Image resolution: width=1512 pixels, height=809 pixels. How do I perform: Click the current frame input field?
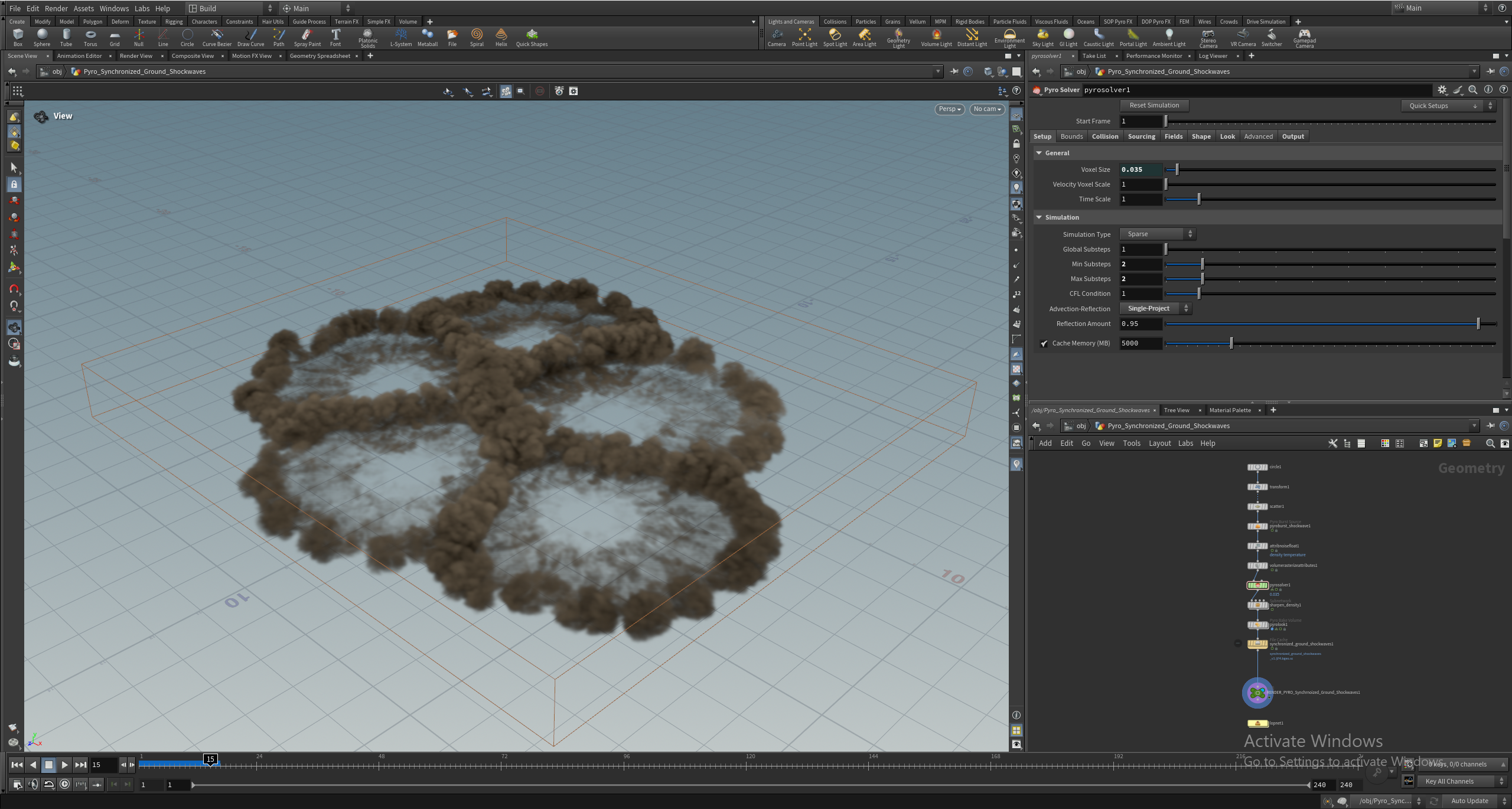(103, 765)
